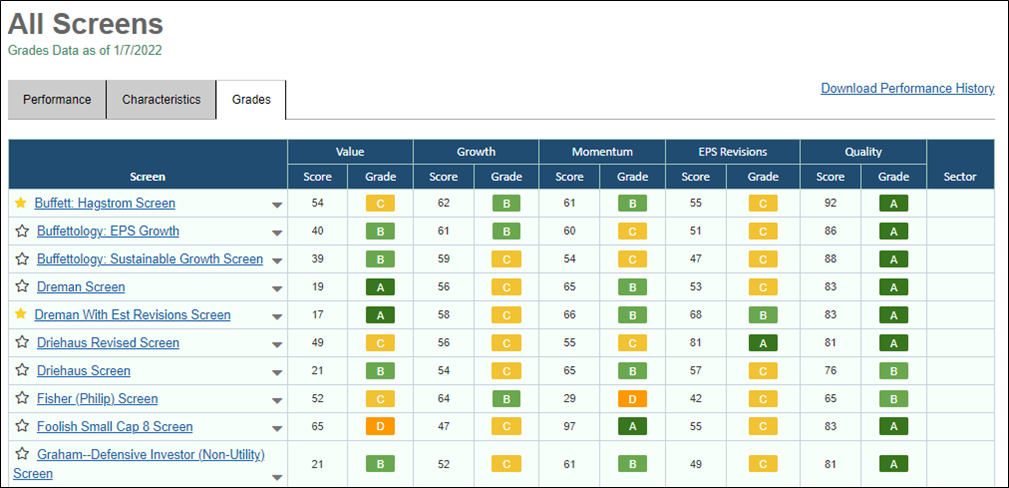The height and width of the screenshot is (488, 1009).
Task: Switch to the Performance tab
Action: (57, 100)
